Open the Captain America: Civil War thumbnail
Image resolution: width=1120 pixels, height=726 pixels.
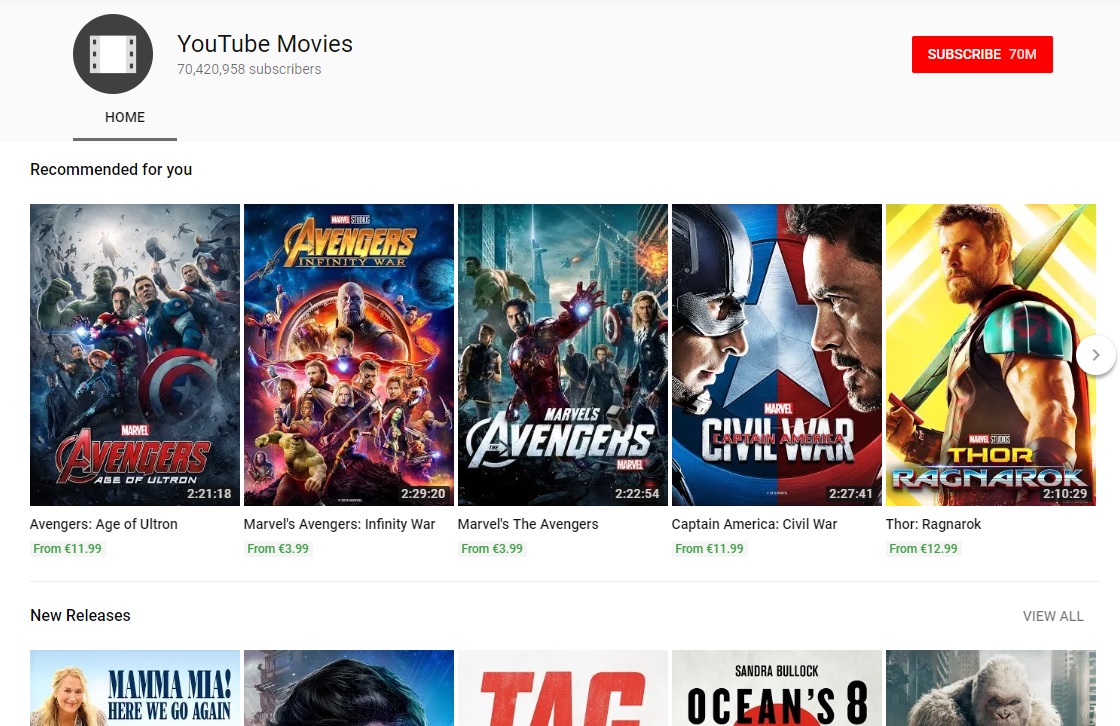tap(776, 354)
